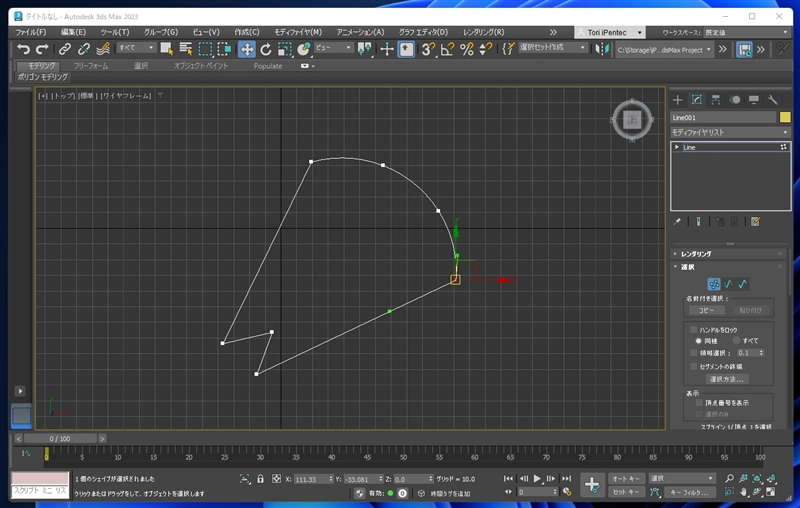
Task: Select the すべて radio button
Action: 736,341
